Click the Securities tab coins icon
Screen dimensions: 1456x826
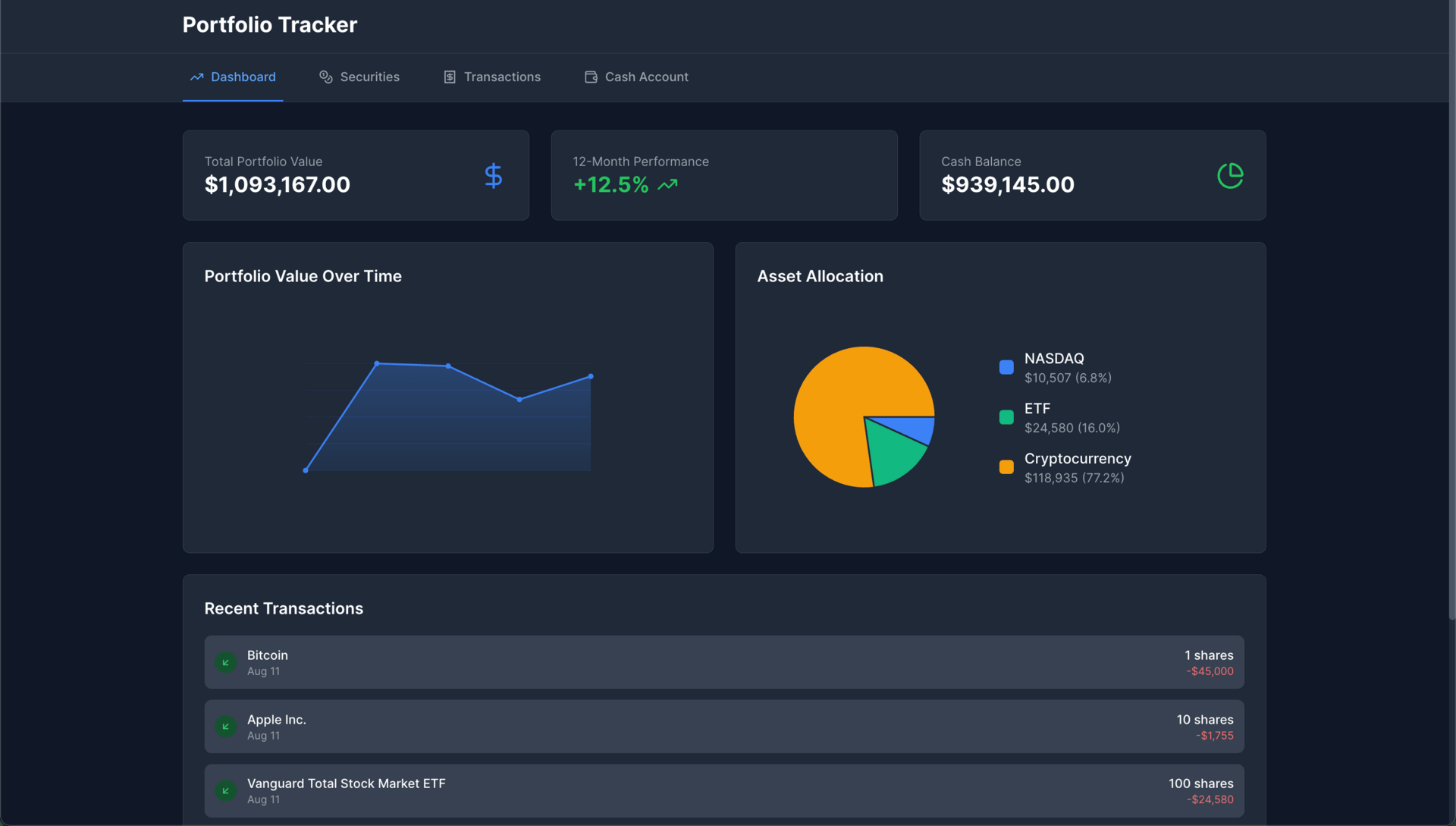coord(326,77)
